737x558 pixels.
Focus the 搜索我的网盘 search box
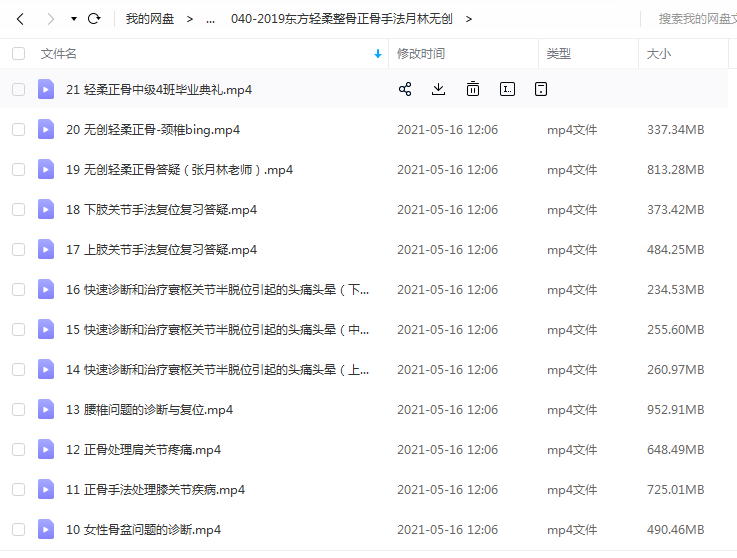[698, 19]
